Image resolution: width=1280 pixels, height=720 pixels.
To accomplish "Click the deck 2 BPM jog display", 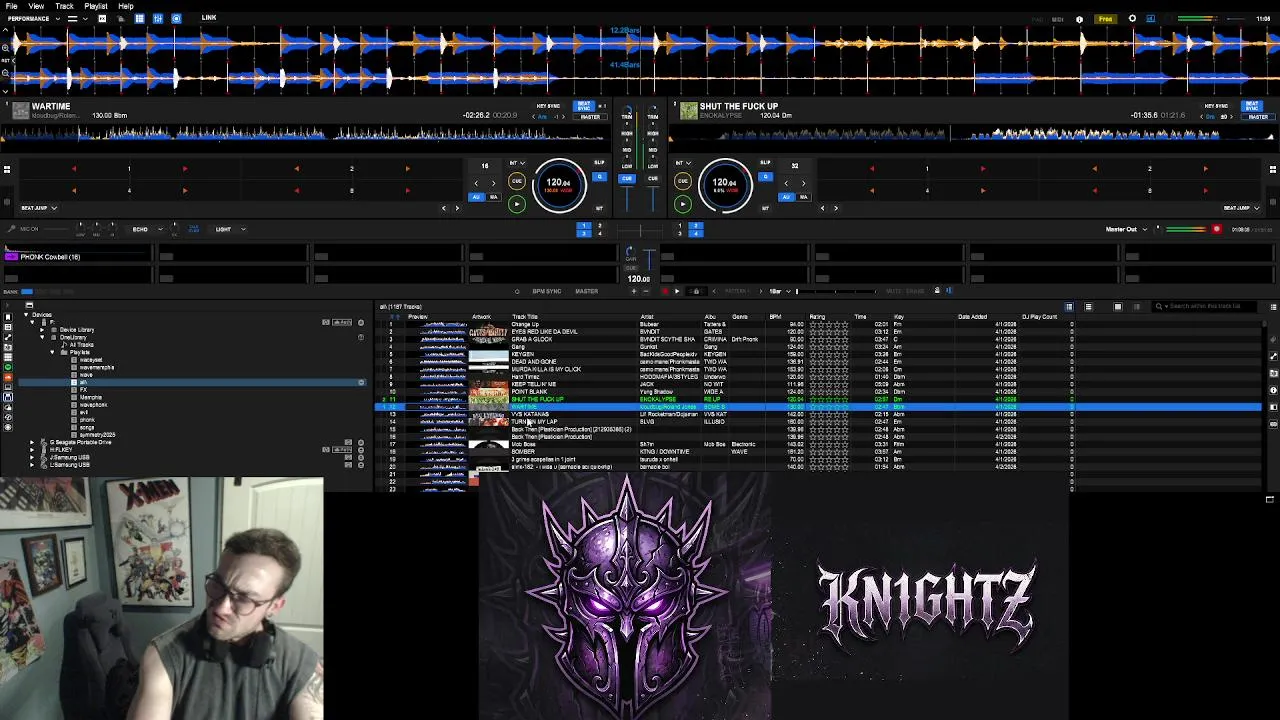I will [x=725, y=186].
